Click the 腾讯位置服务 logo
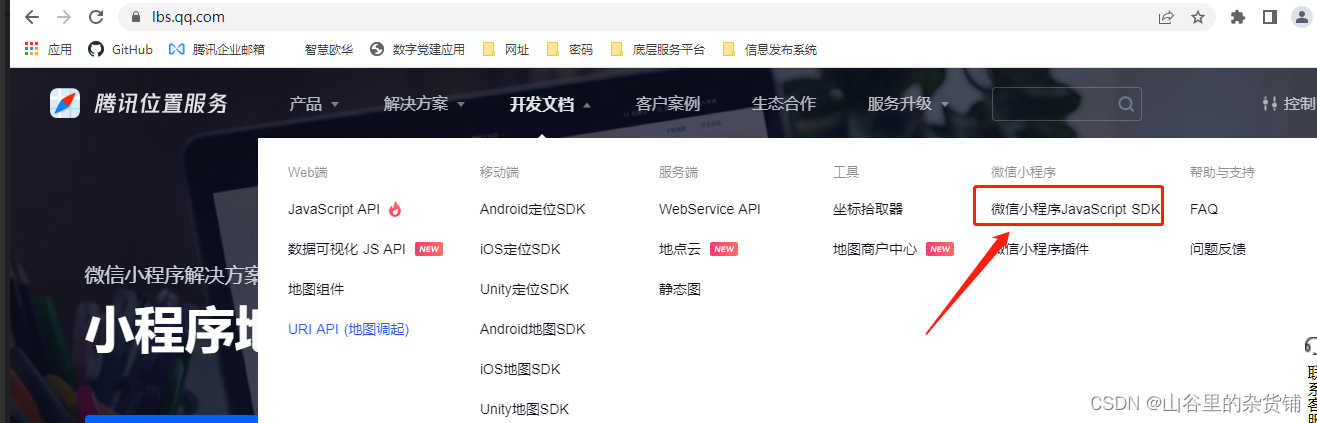This screenshot has height=423, width=1317. coord(139,103)
